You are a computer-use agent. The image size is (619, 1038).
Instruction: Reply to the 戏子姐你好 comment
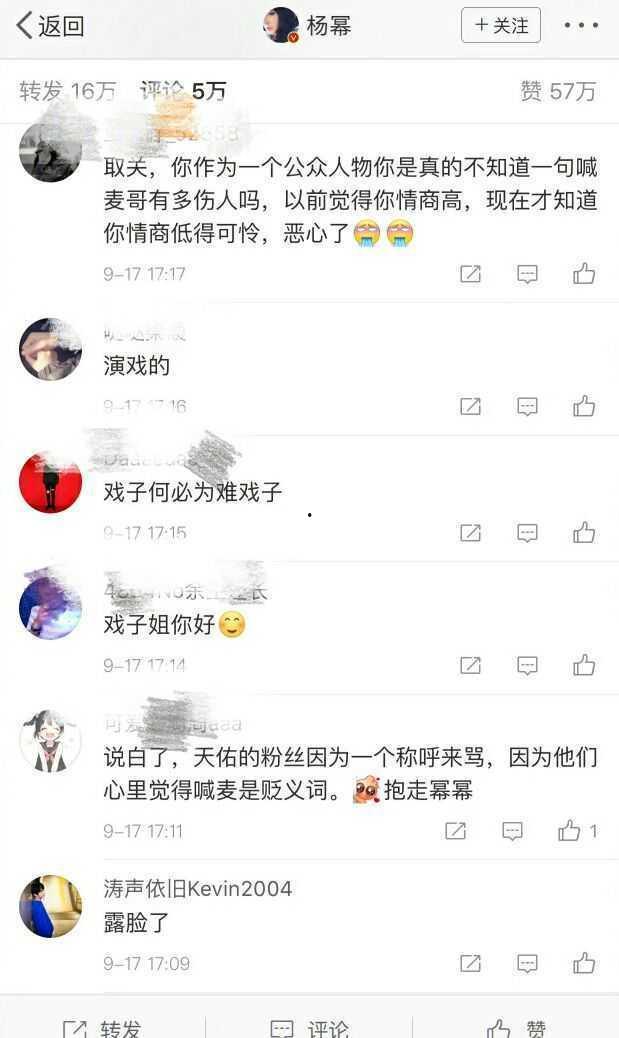tap(527, 665)
